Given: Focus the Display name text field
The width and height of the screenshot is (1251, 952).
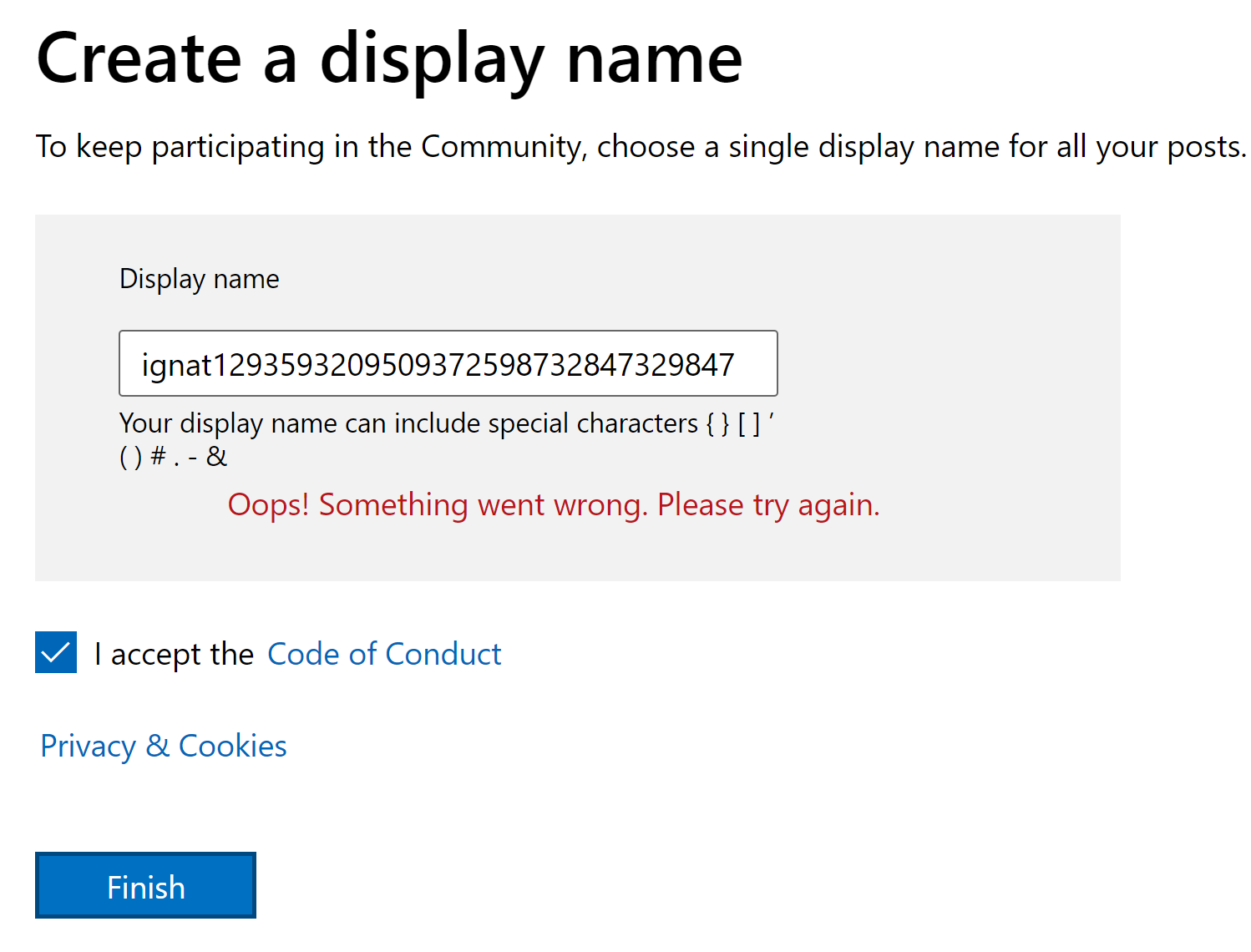Looking at the screenshot, I should click(448, 363).
